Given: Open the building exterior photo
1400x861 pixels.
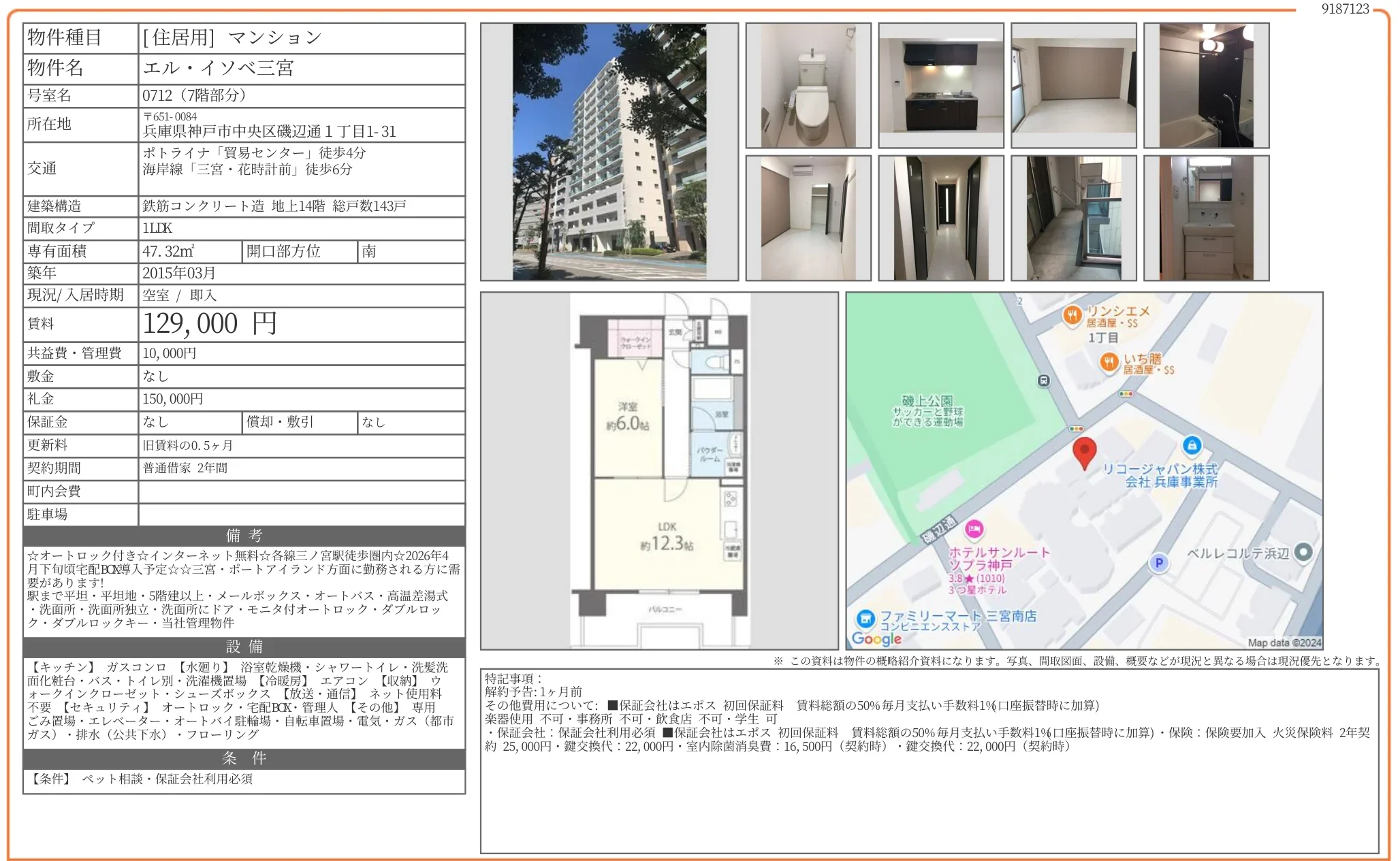Looking at the screenshot, I should pos(609,152).
